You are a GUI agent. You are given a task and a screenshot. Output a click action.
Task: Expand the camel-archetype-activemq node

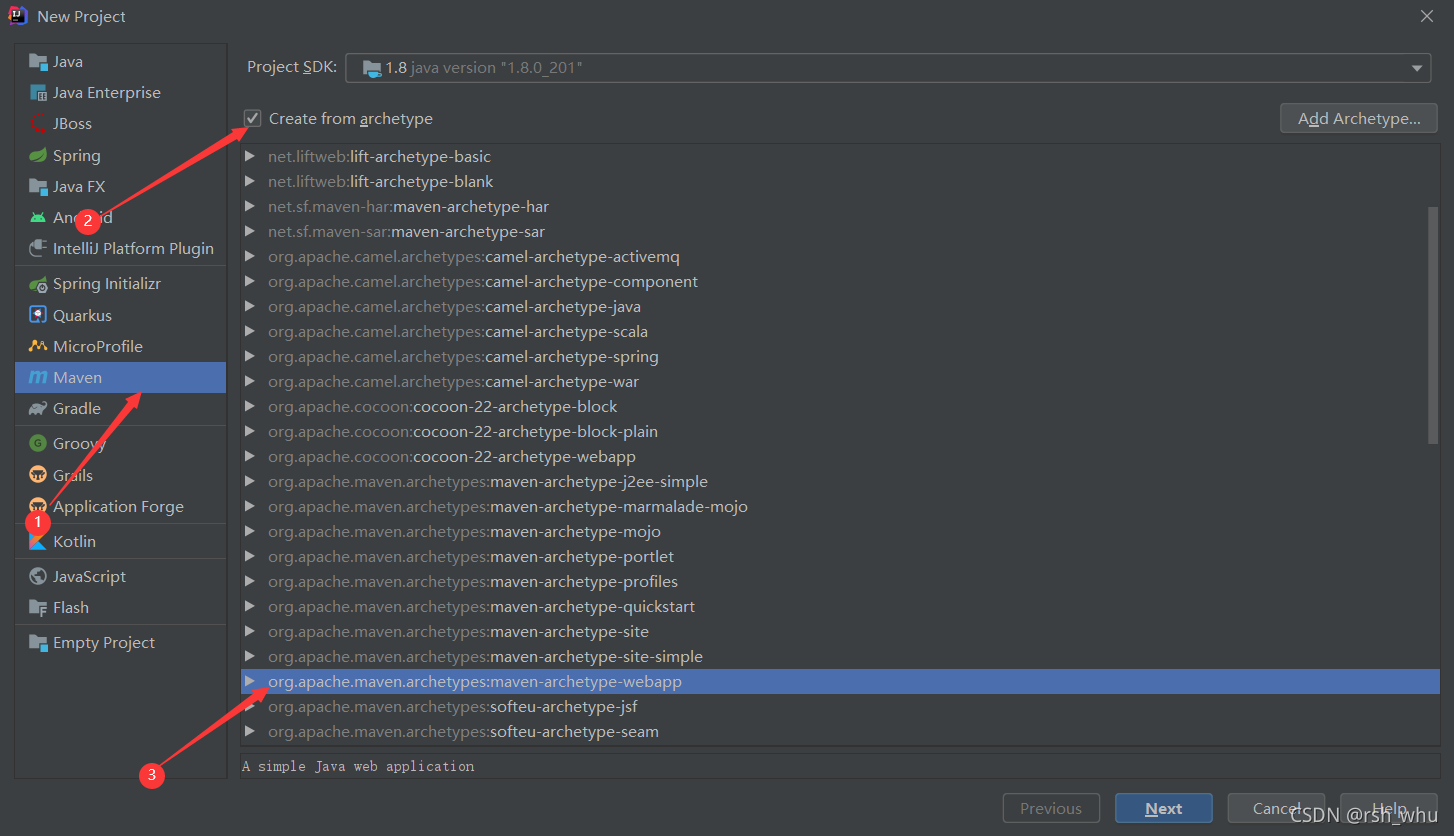coord(250,256)
